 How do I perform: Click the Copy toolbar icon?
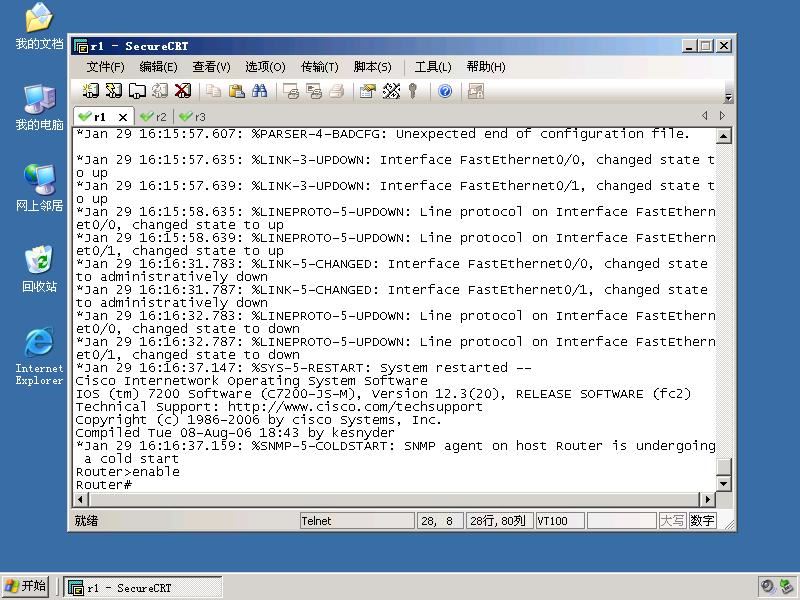pos(213,91)
